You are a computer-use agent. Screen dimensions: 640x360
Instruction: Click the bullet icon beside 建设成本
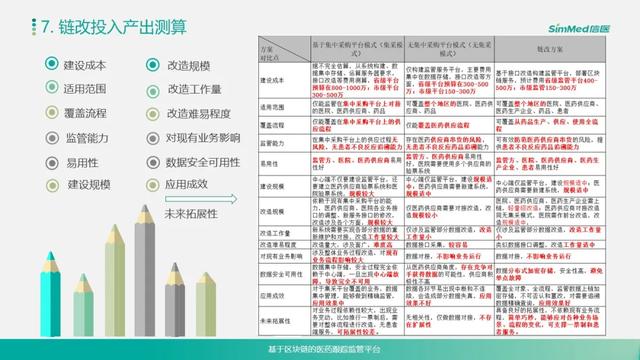point(52,63)
